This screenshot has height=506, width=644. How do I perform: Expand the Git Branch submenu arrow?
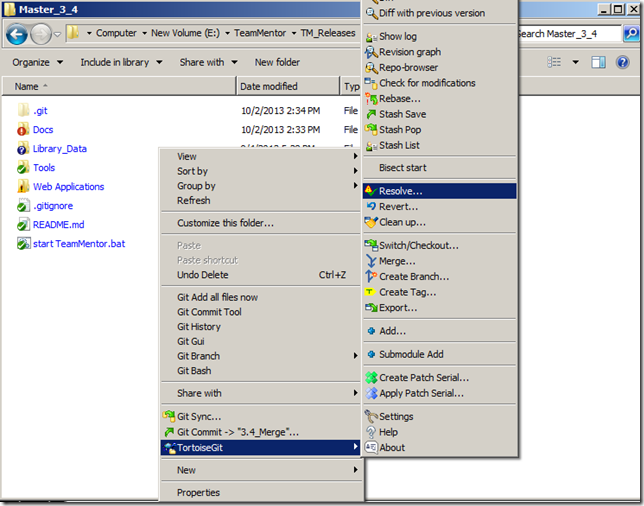355,356
